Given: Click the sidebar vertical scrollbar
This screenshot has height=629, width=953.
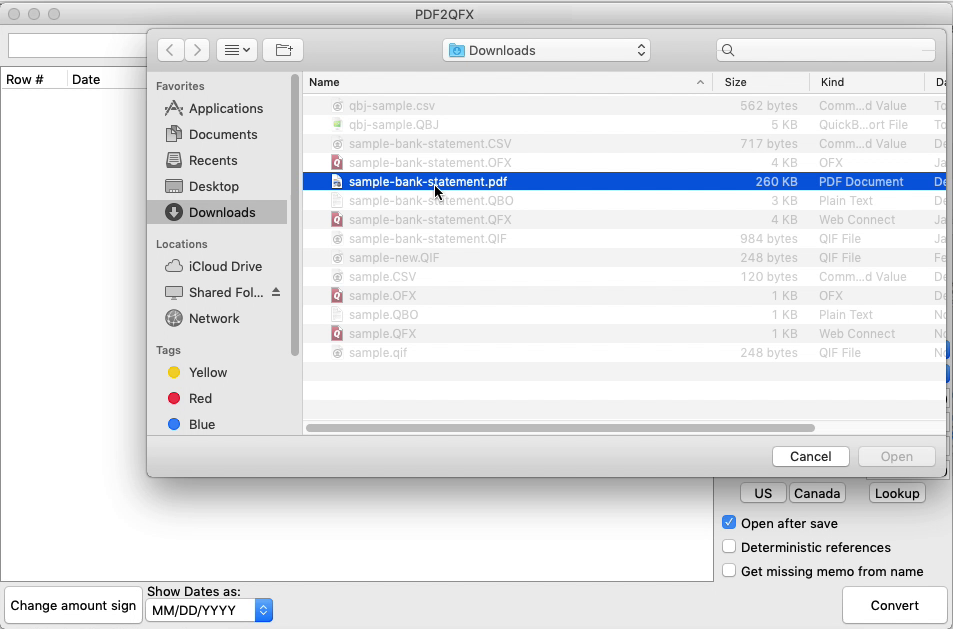Looking at the screenshot, I should 295,215.
